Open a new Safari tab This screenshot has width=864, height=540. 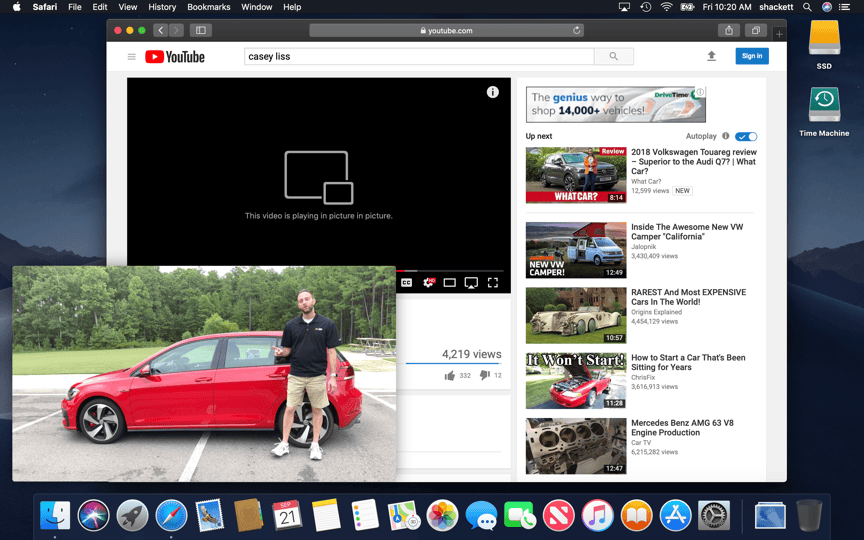[x=779, y=34]
